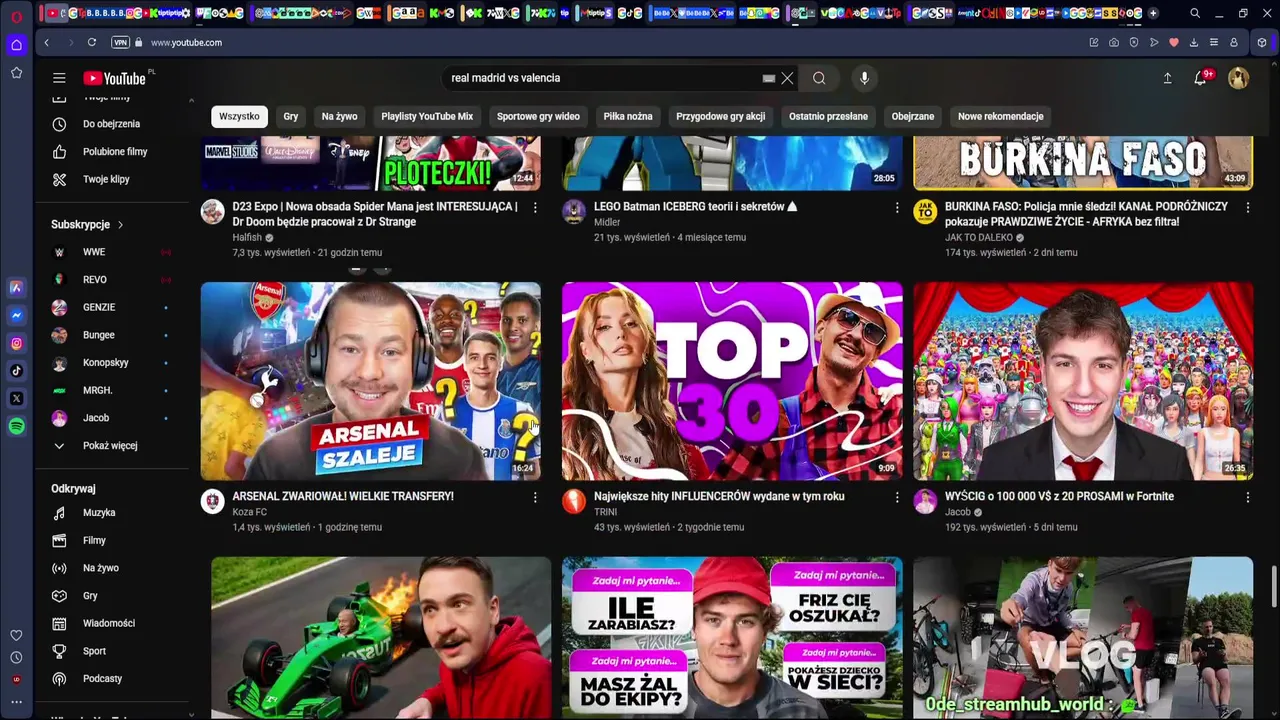
Task: Open the browser tab search magnifier
Action: pyautogui.click(x=1194, y=13)
